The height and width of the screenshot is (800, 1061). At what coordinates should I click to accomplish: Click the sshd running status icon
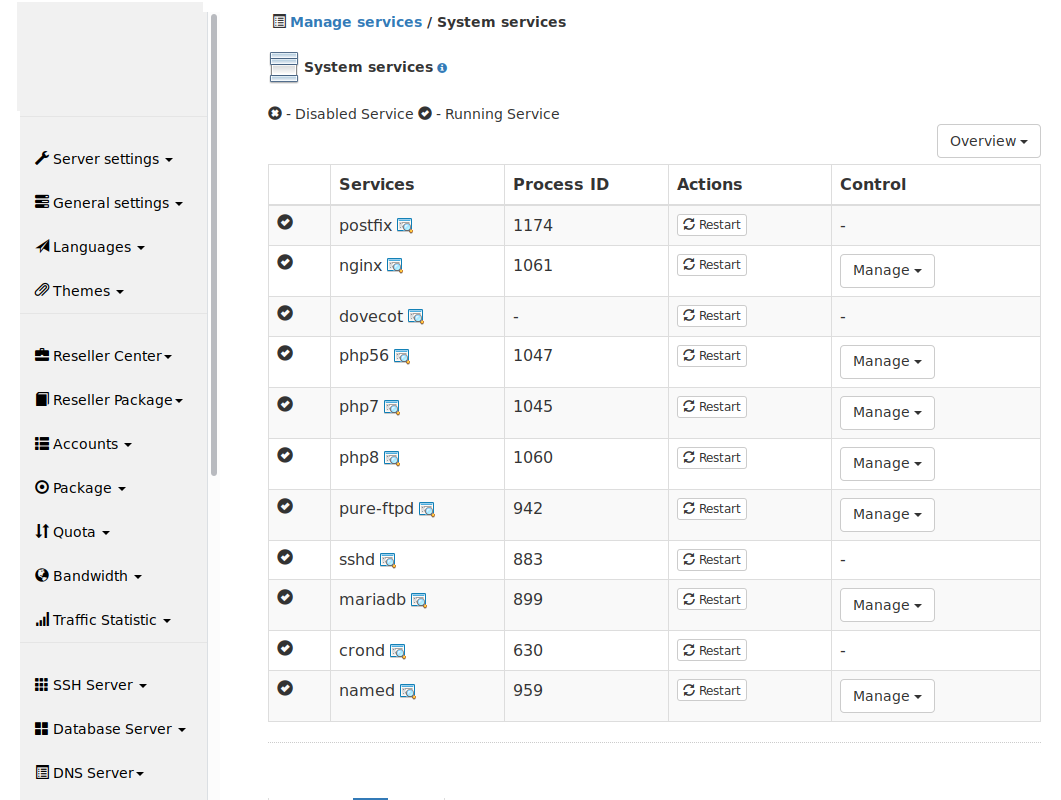coord(285,557)
